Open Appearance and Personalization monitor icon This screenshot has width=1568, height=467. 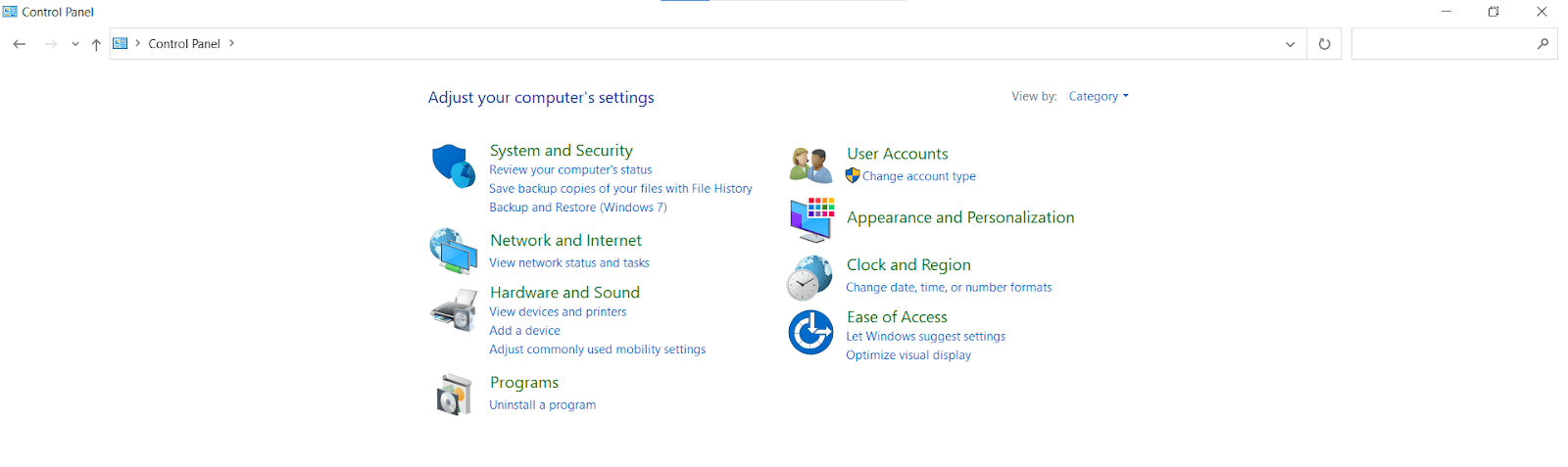(810, 219)
